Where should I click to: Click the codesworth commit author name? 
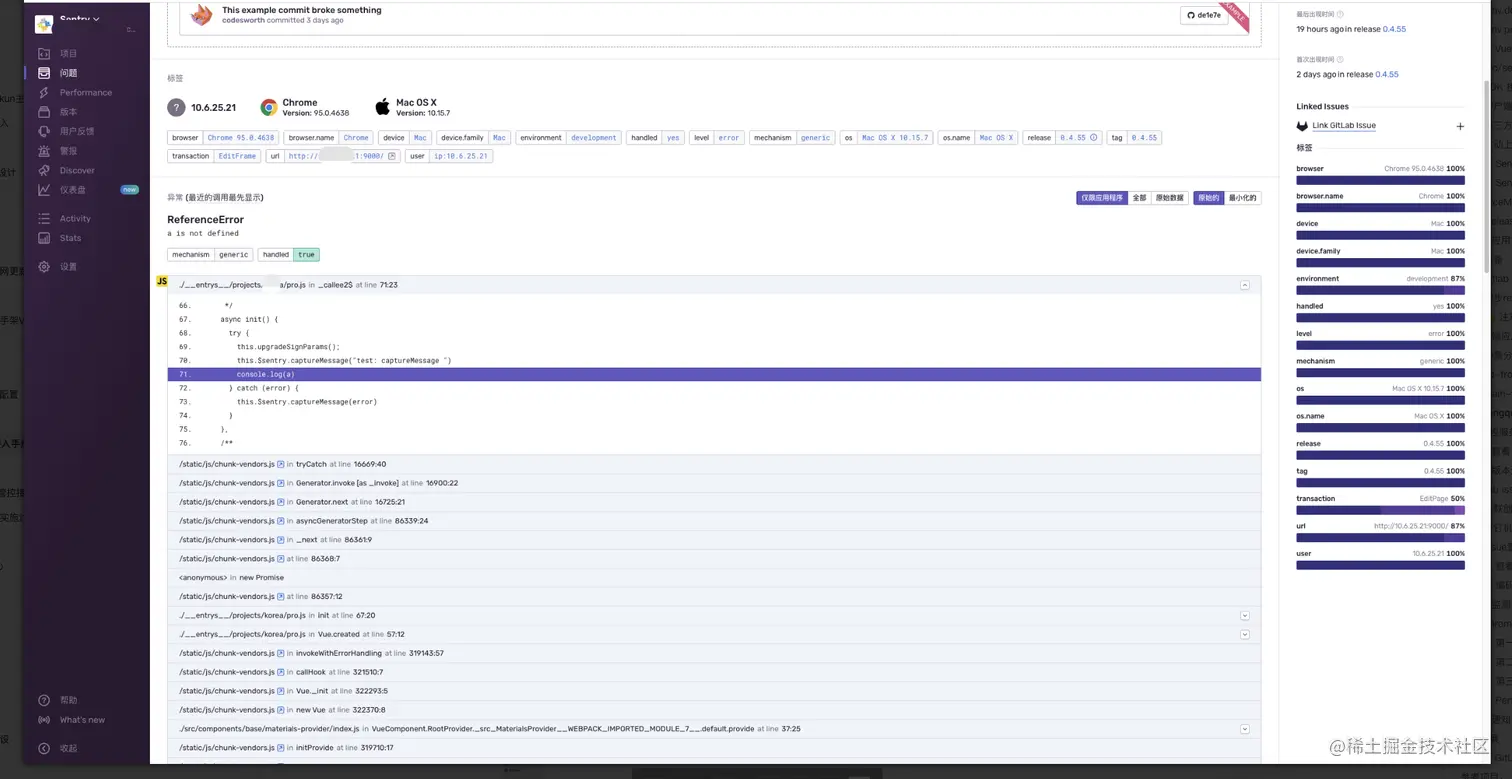point(244,20)
